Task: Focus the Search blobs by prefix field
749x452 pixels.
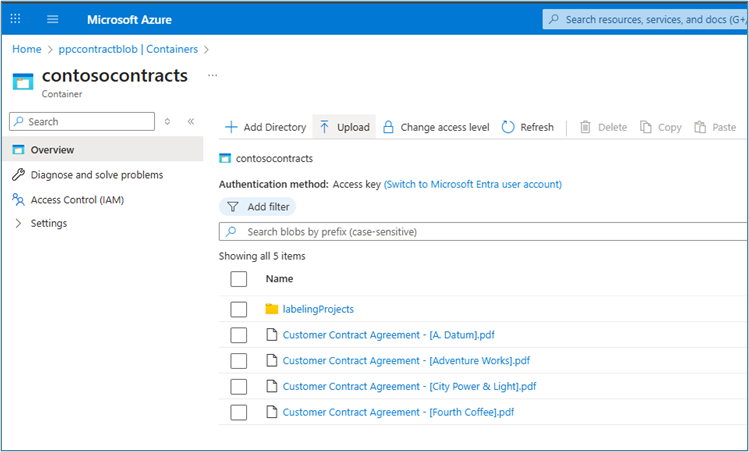Action: point(483,232)
